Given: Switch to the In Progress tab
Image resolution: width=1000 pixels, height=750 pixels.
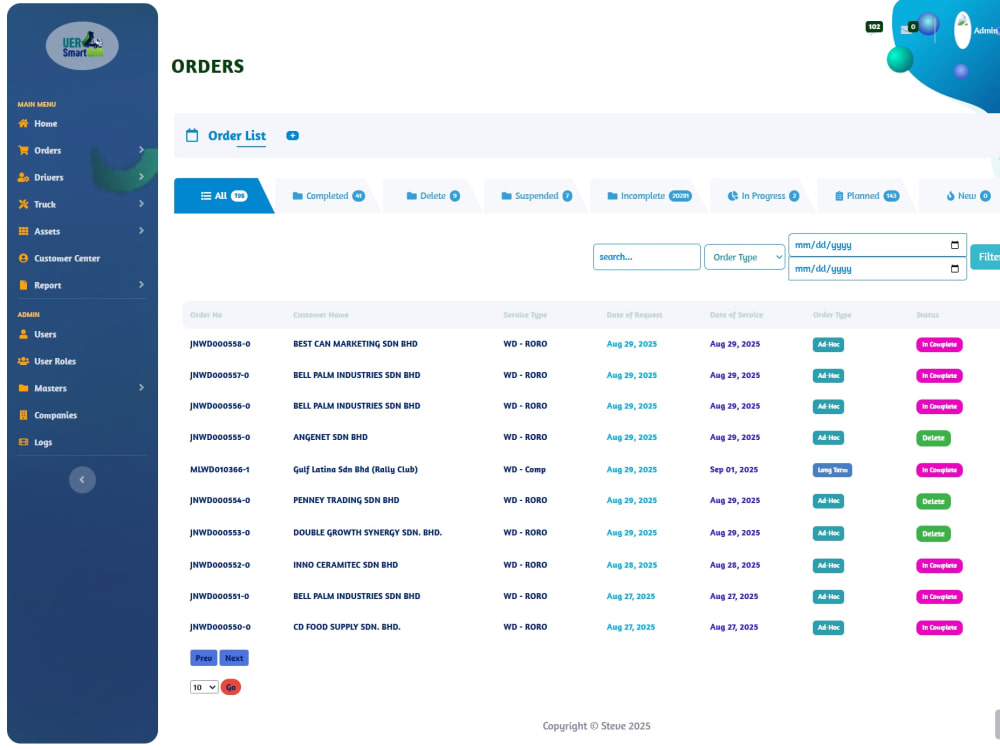Looking at the screenshot, I should point(763,196).
